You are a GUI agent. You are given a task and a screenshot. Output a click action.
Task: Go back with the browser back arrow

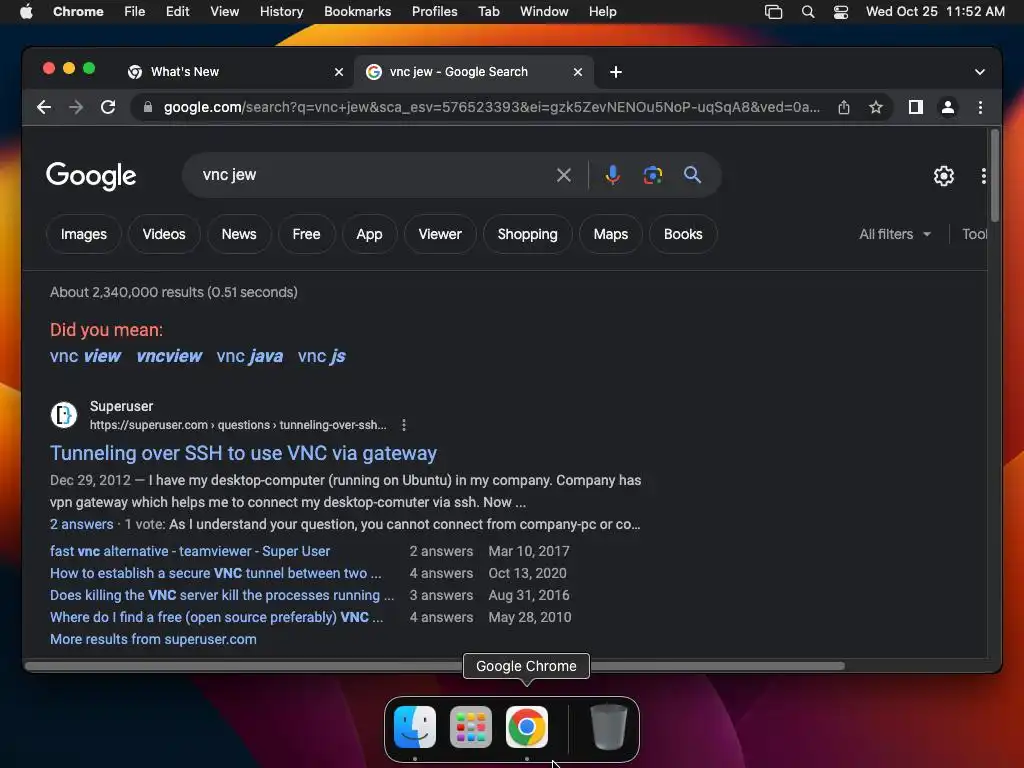[44, 107]
